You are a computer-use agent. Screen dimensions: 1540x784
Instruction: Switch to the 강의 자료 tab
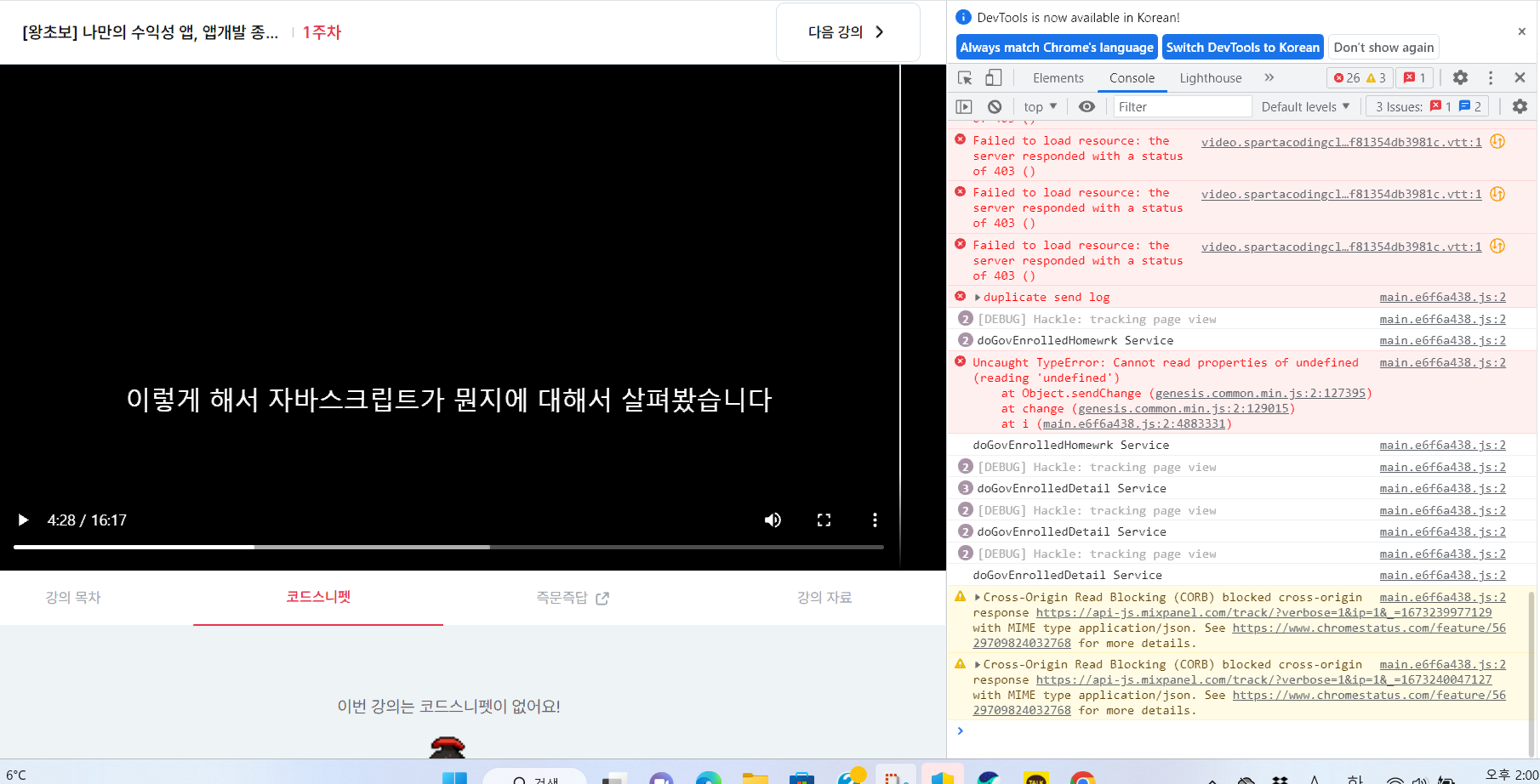pyautogui.click(x=824, y=598)
